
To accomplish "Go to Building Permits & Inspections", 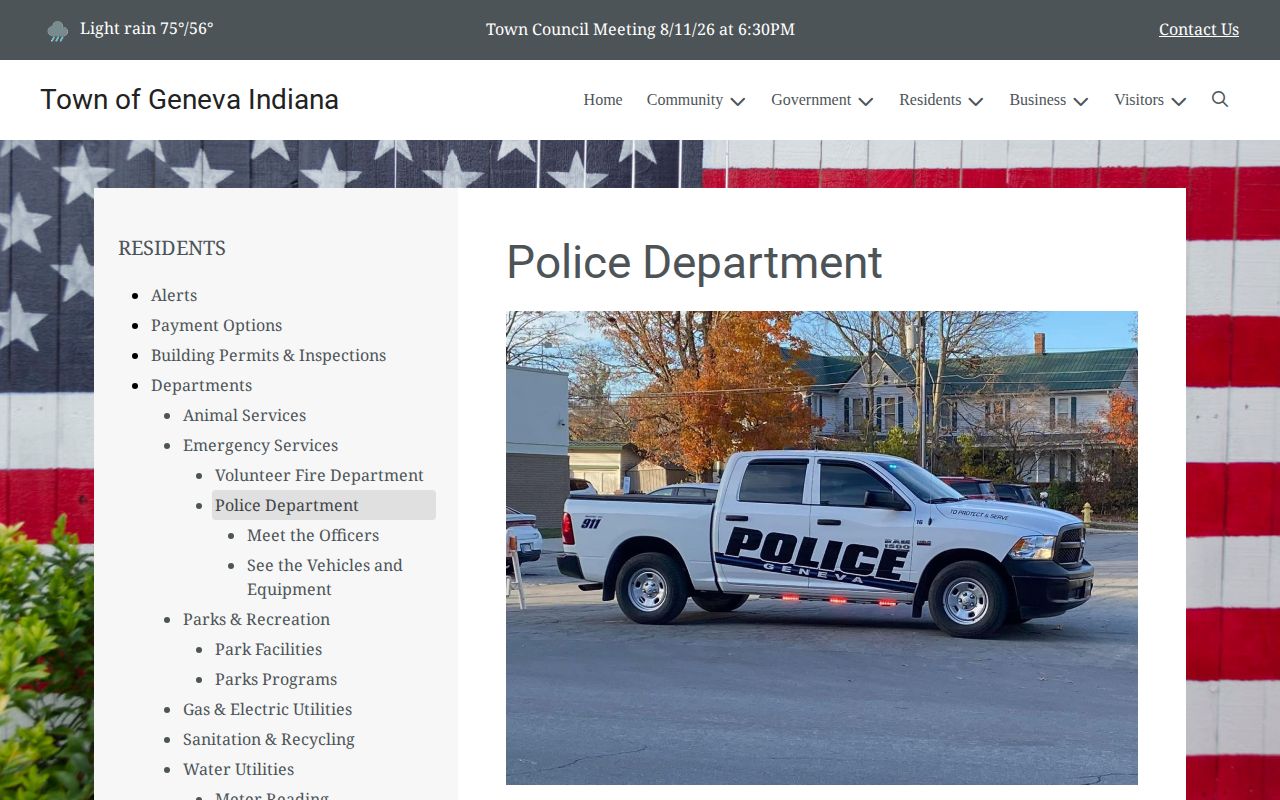I will tap(268, 355).
